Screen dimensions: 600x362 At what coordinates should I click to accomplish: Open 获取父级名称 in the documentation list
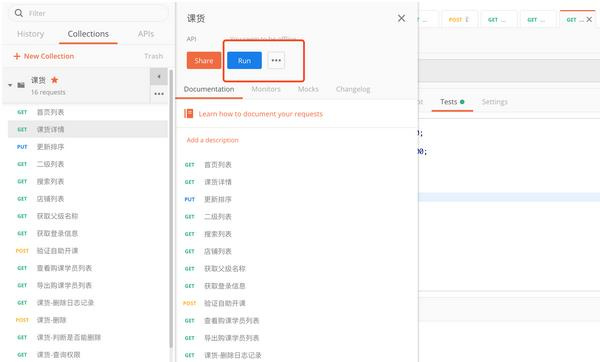(225, 269)
